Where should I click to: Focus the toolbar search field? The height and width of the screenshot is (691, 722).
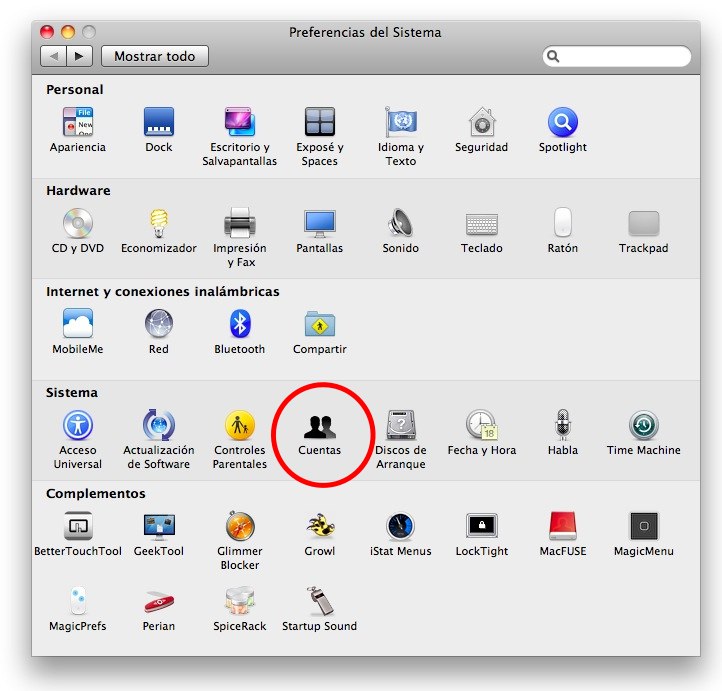[617, 56]
